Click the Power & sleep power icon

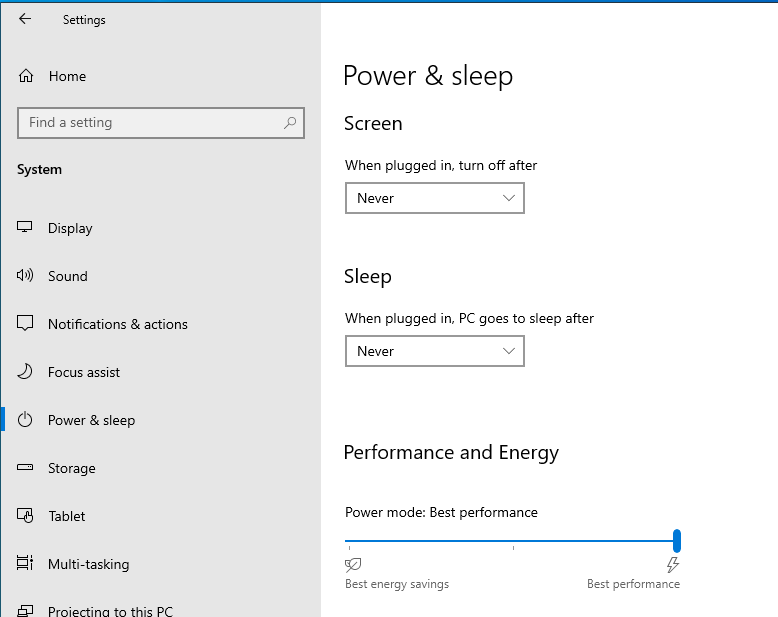(x=25, y=420)
